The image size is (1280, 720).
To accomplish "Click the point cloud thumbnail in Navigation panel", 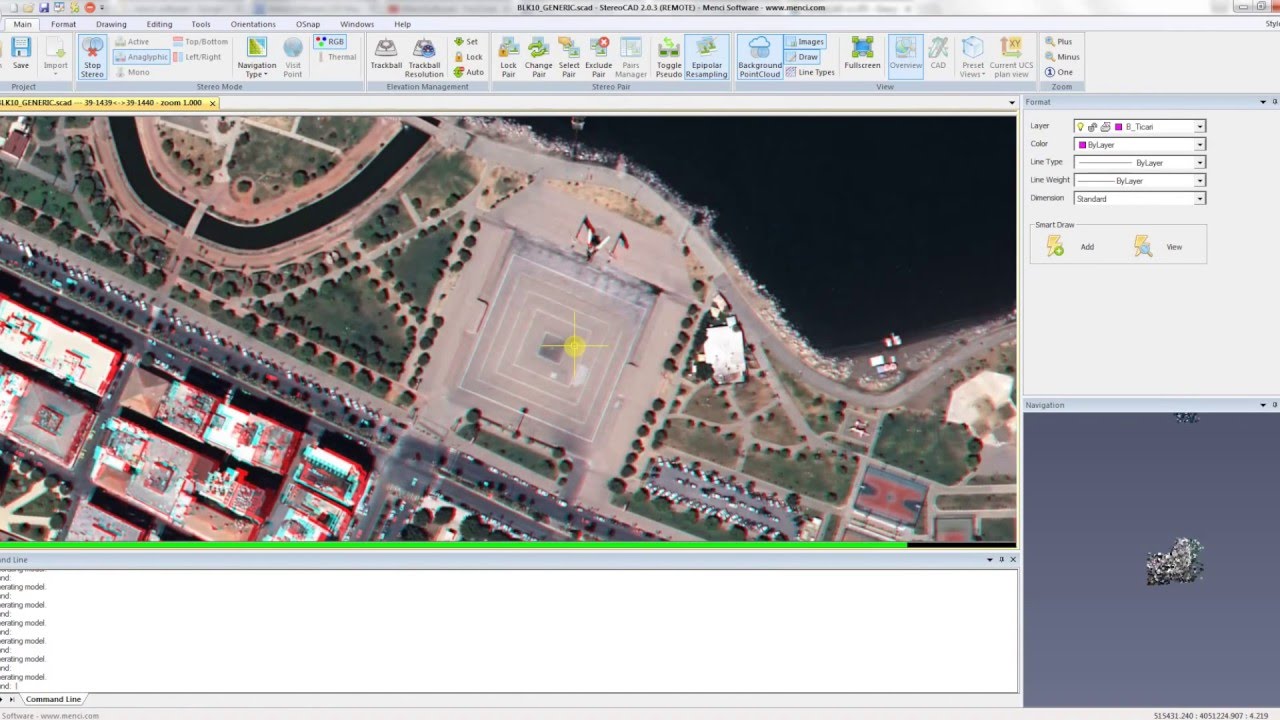I will (1174, 561).
